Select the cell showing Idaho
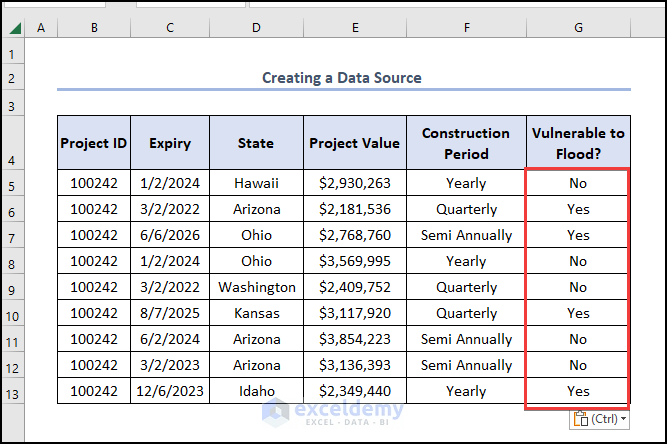Screen dimensions: 667x444 coord(256,391)
